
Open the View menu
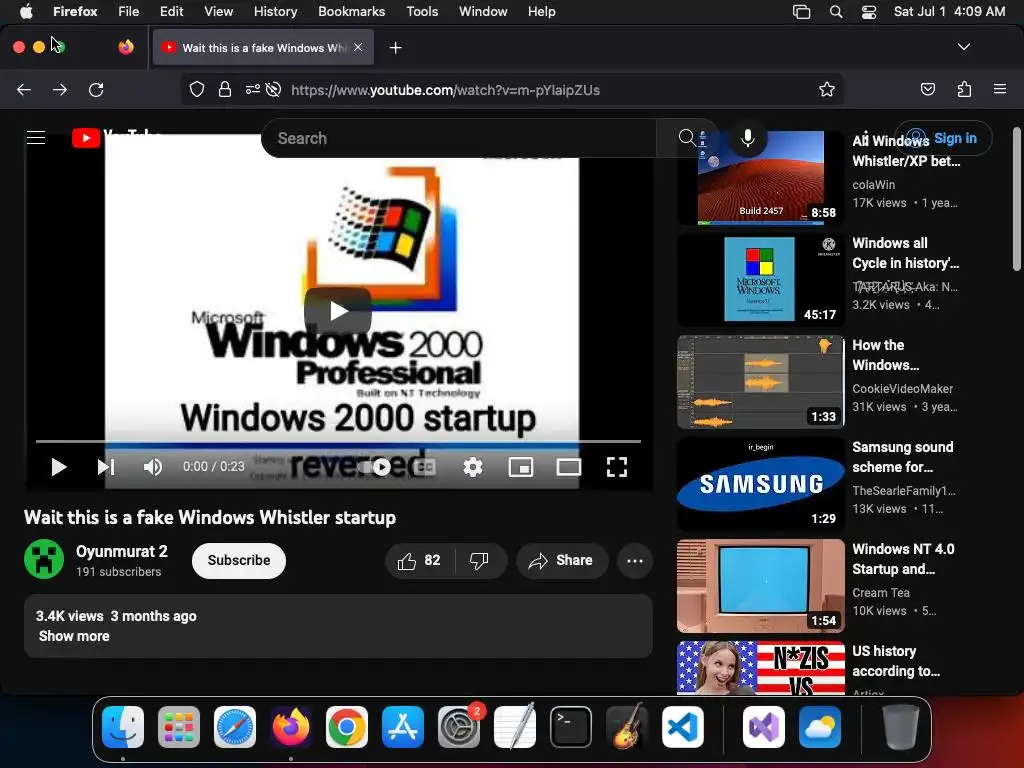(x=218, y=11)
